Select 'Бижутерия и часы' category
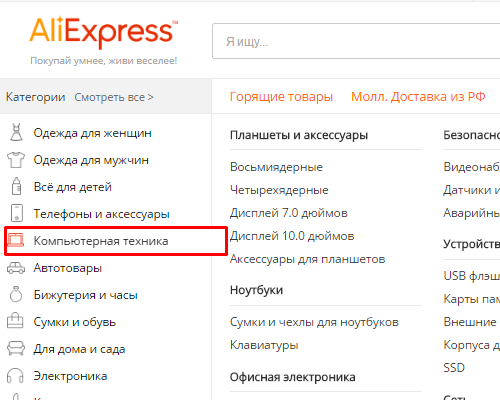The image size is (500, 400). [x=86, y=295]
